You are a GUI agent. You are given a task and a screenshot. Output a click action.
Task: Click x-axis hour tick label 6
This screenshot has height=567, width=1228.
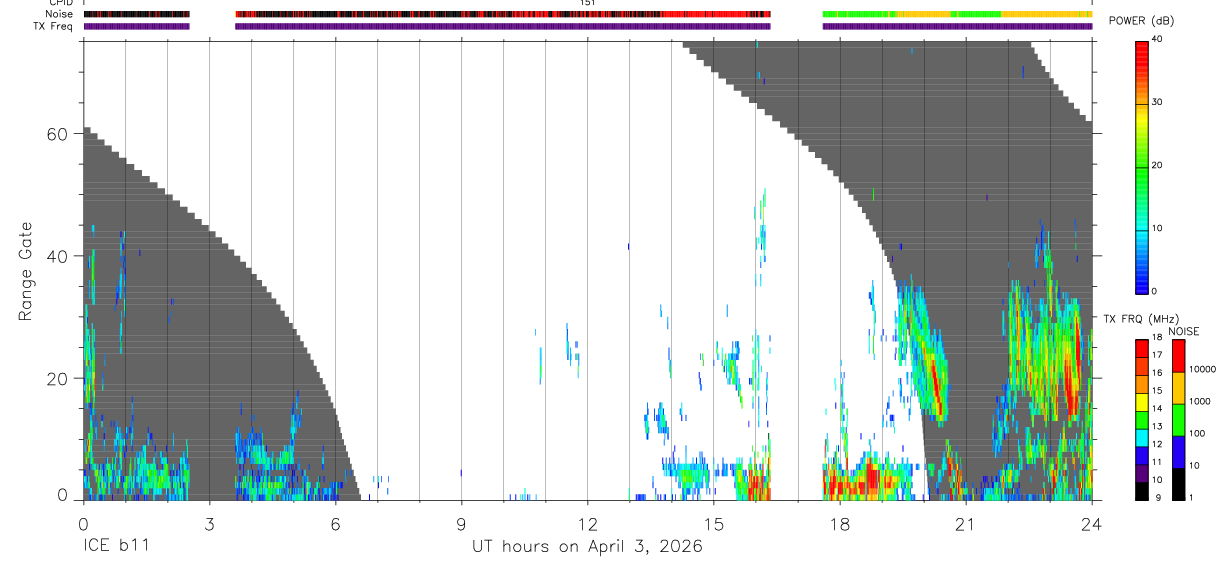(335, 524)
